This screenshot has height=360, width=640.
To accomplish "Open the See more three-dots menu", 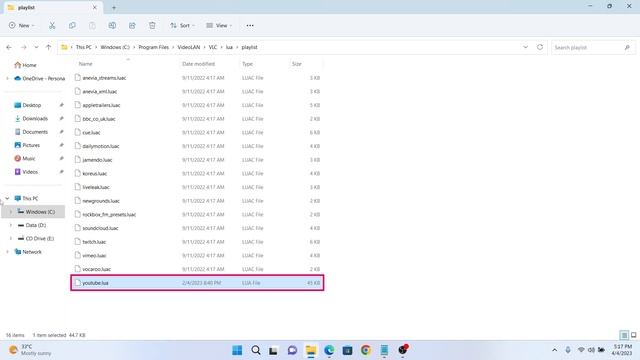I will click(250, 25).
